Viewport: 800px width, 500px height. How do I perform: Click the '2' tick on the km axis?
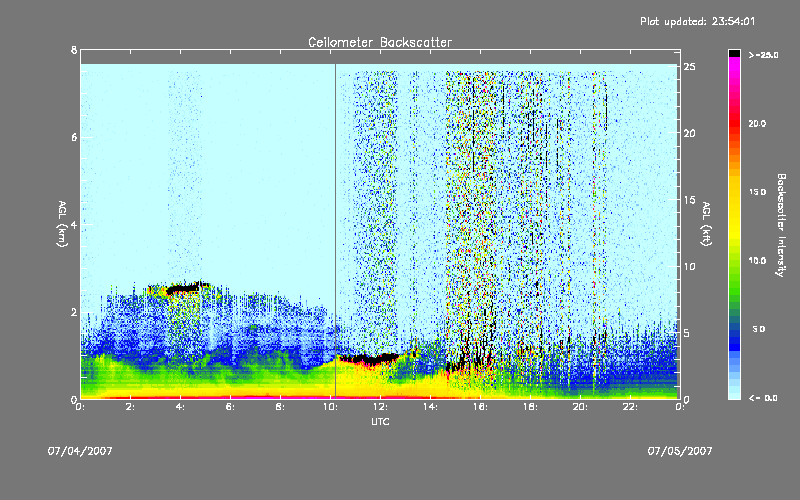coord(74,312)
